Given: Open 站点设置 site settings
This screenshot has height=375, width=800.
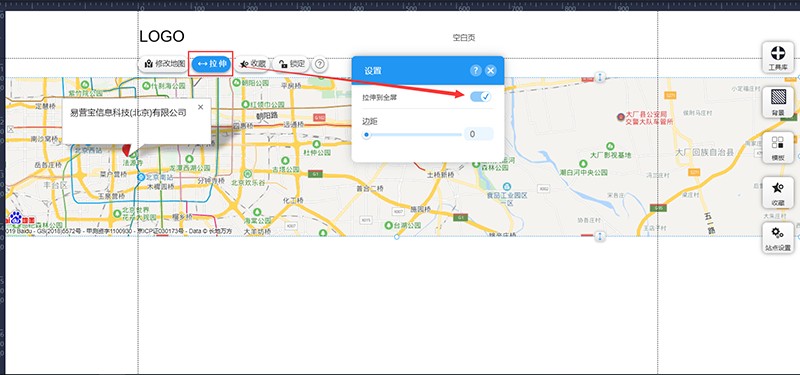Looking at the screenshot, I should click(x=778, y=237).
